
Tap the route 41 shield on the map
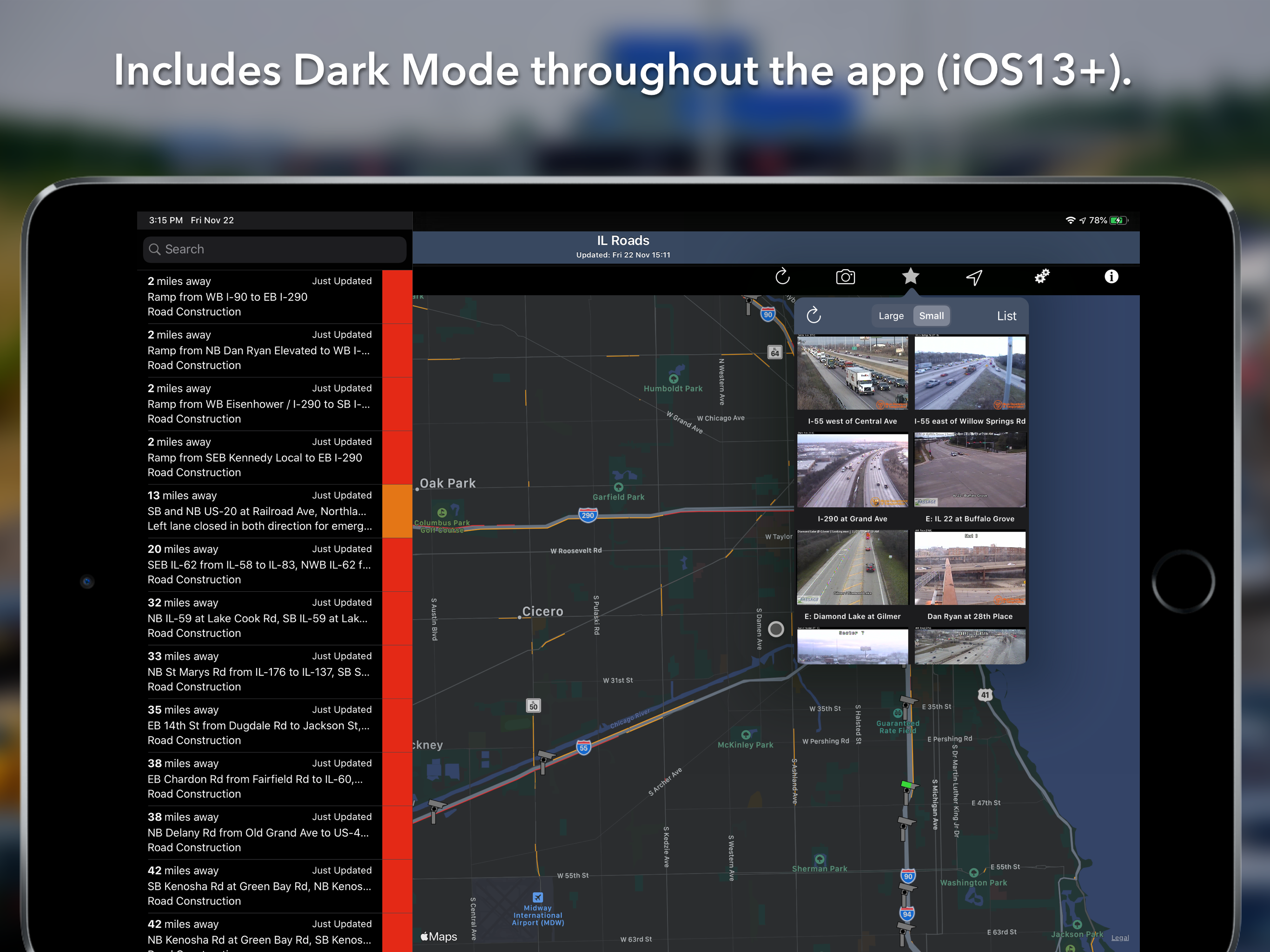(985, 695)
